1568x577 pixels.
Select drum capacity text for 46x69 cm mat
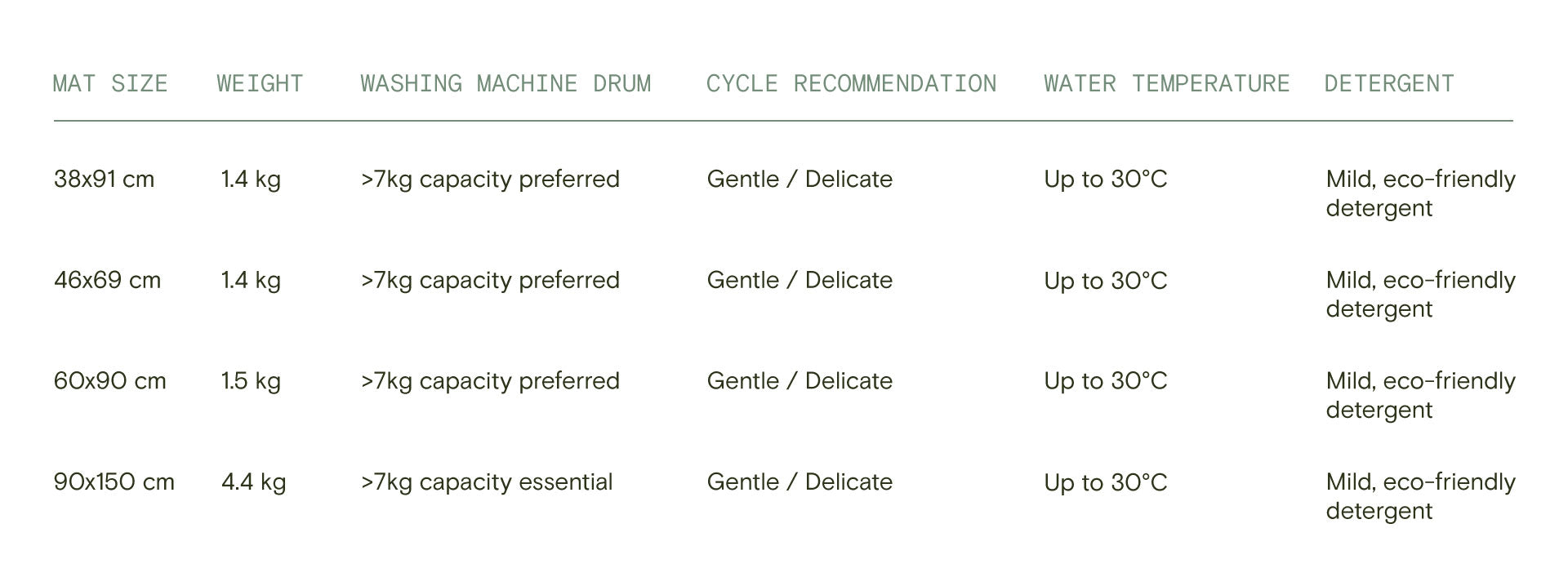[490, 281]
